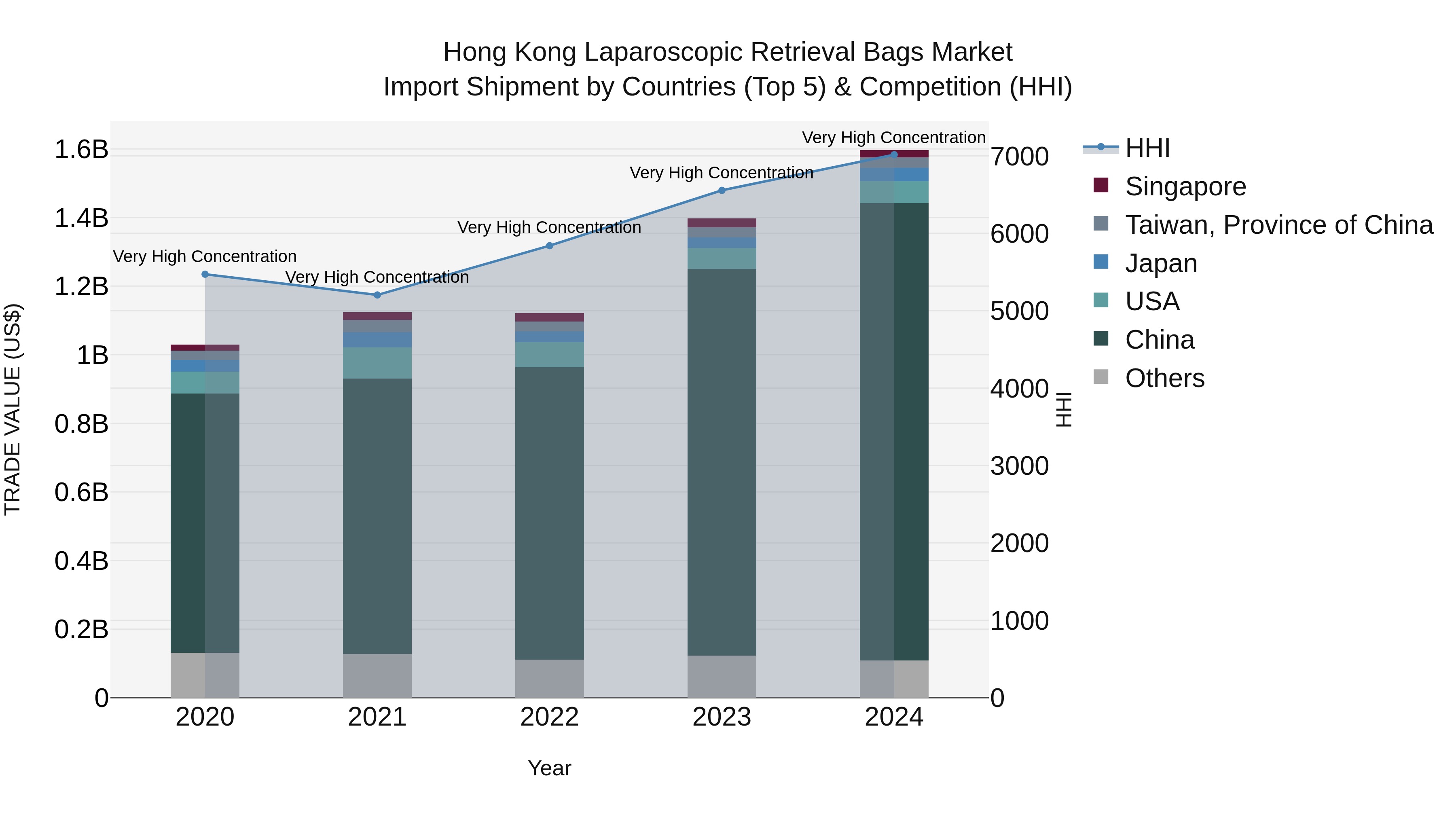
Task: Click the Others segment of the 2021 bar
Action: pos(378,675)
